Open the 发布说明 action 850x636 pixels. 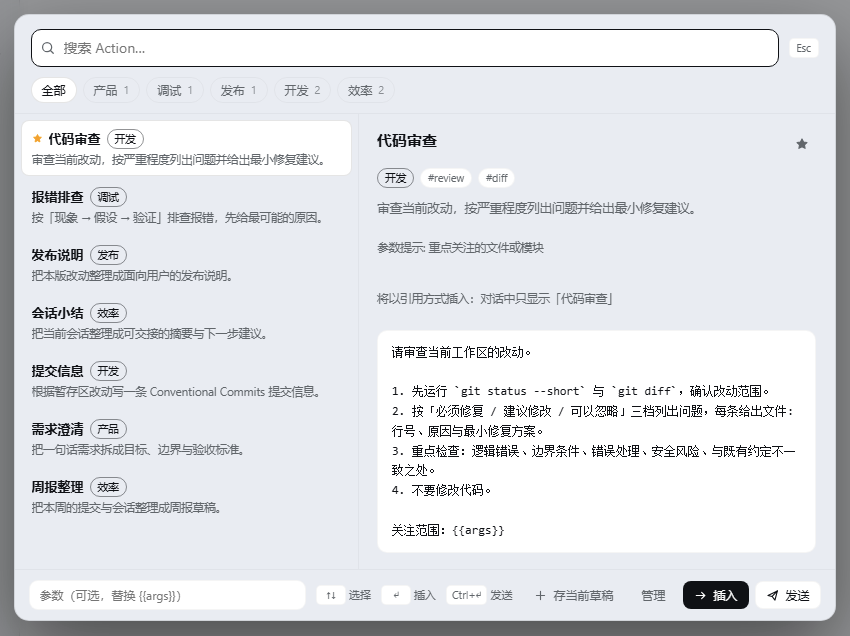pos(186,265)
